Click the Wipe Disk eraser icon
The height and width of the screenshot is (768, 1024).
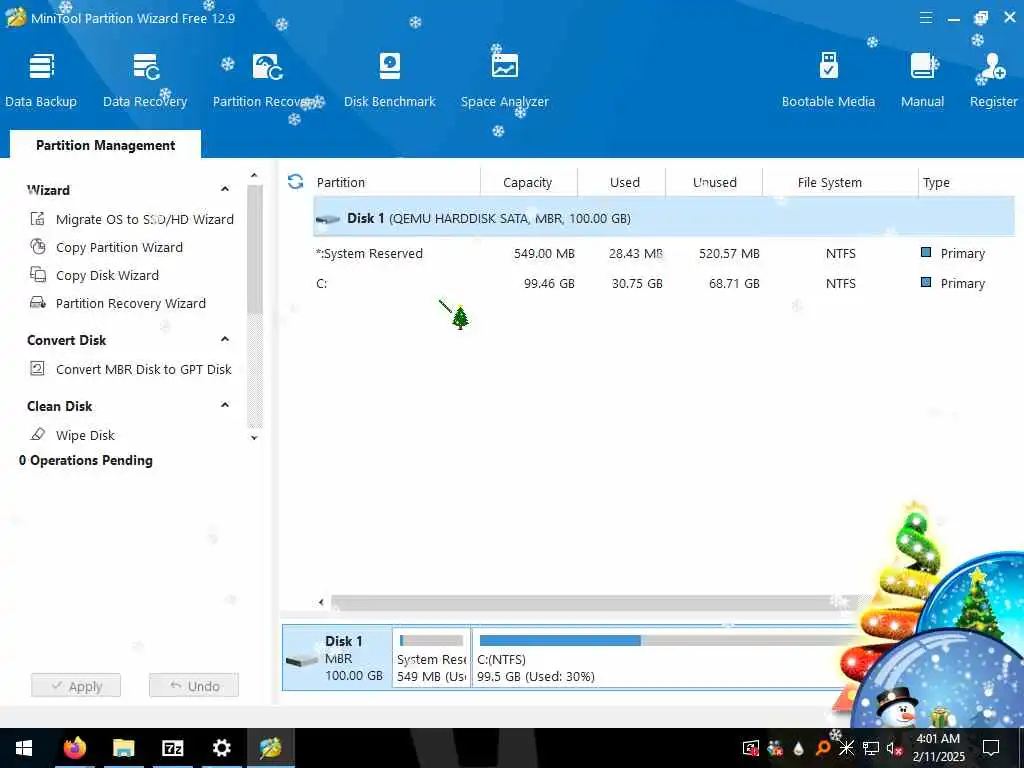(38, 434)
